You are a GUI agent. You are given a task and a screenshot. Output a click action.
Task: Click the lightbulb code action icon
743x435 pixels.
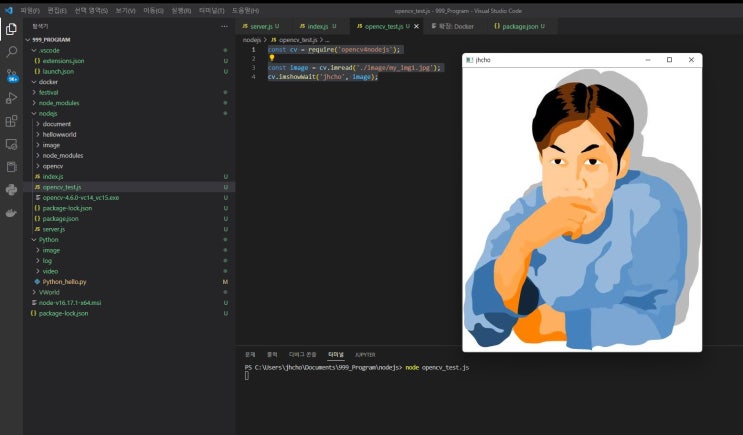[272, 58]
